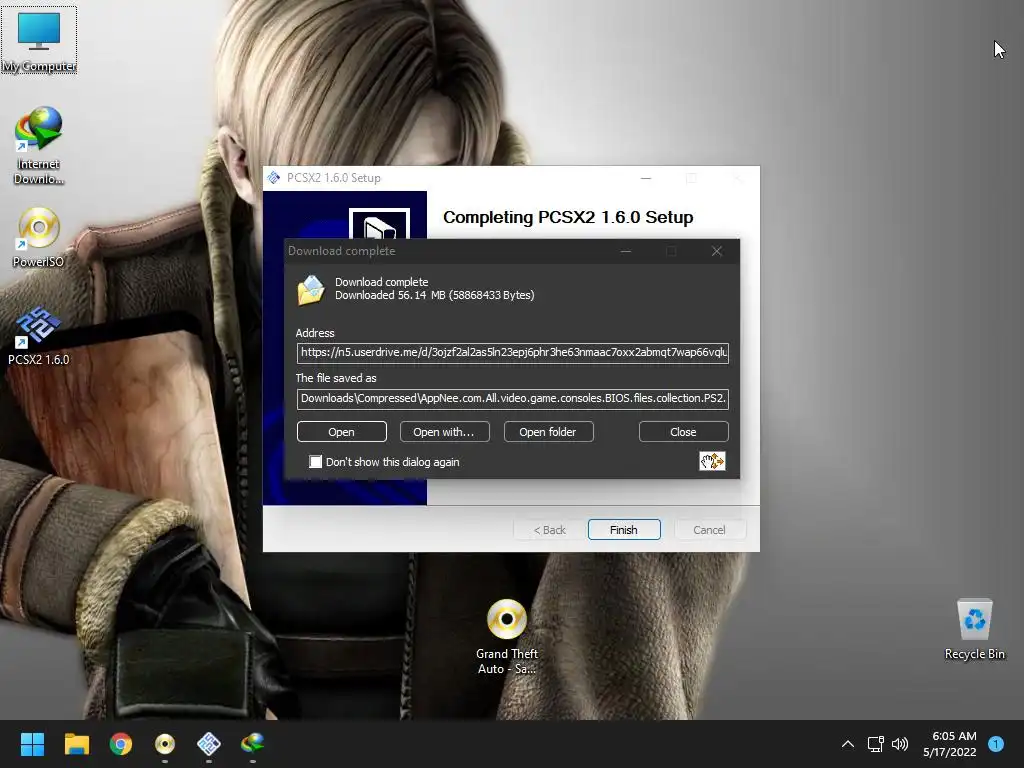Select the Grand Theft Auto disc icon
The height and width of the screenshot is (768, 1024).
(x=507, y=637)
